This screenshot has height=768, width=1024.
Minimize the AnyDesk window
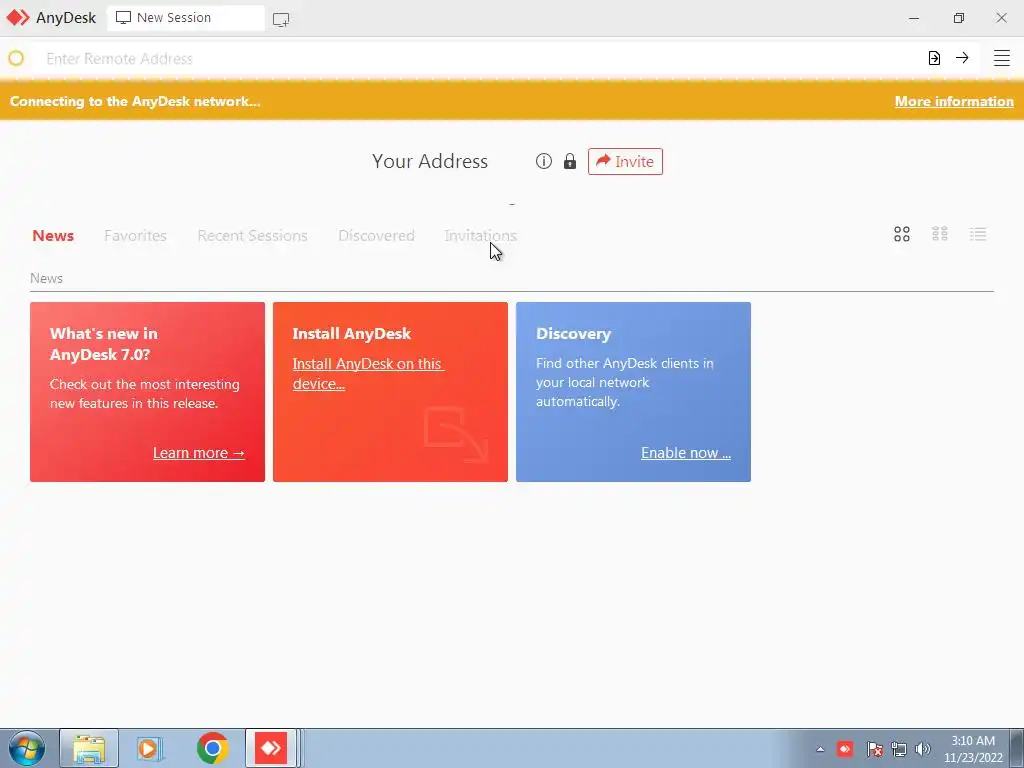click(x=914, y=18)
